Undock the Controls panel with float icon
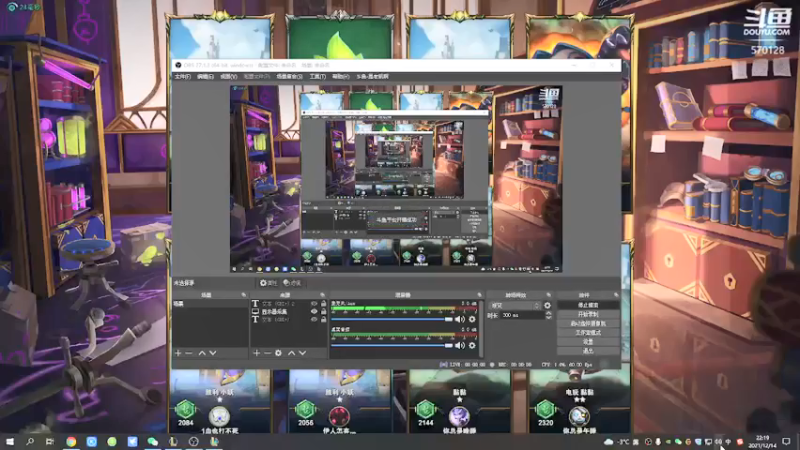The image size is (800, 450). (616, 295)
